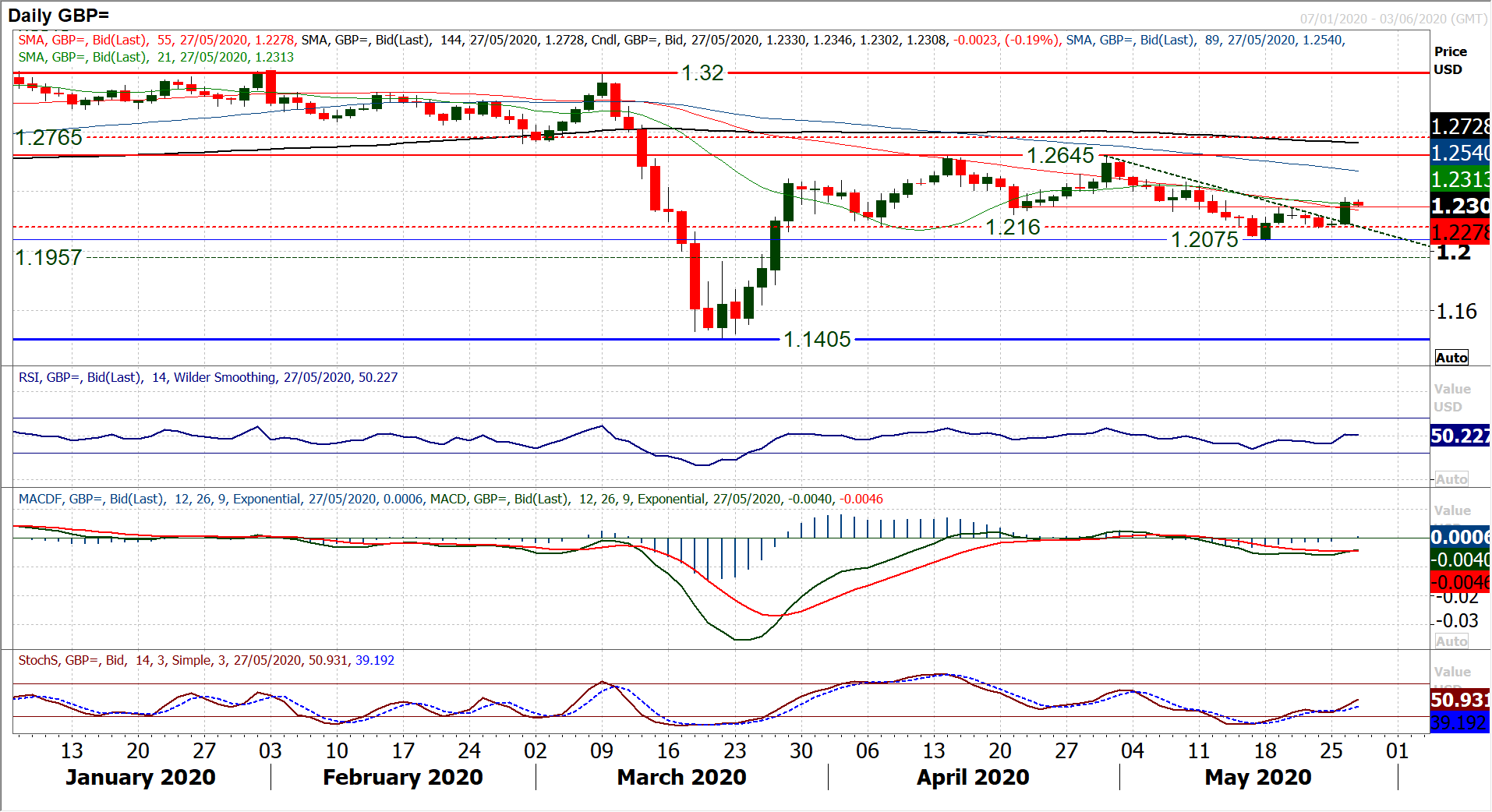Click the 1.216 level annotation
The image size is (1492, 812).
[1013, 228]
